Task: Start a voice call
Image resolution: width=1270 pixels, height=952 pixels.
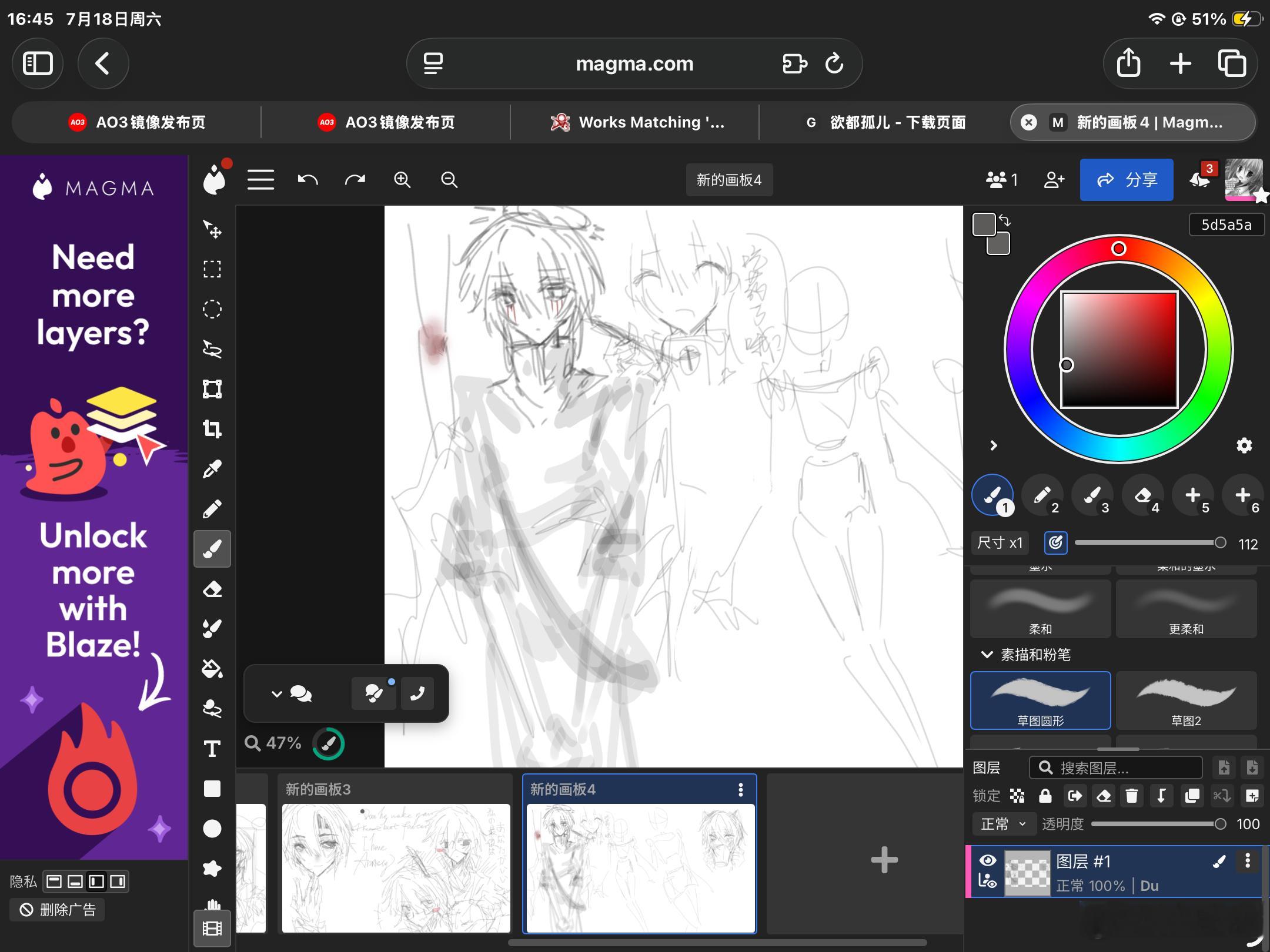Action: [417, 693]
